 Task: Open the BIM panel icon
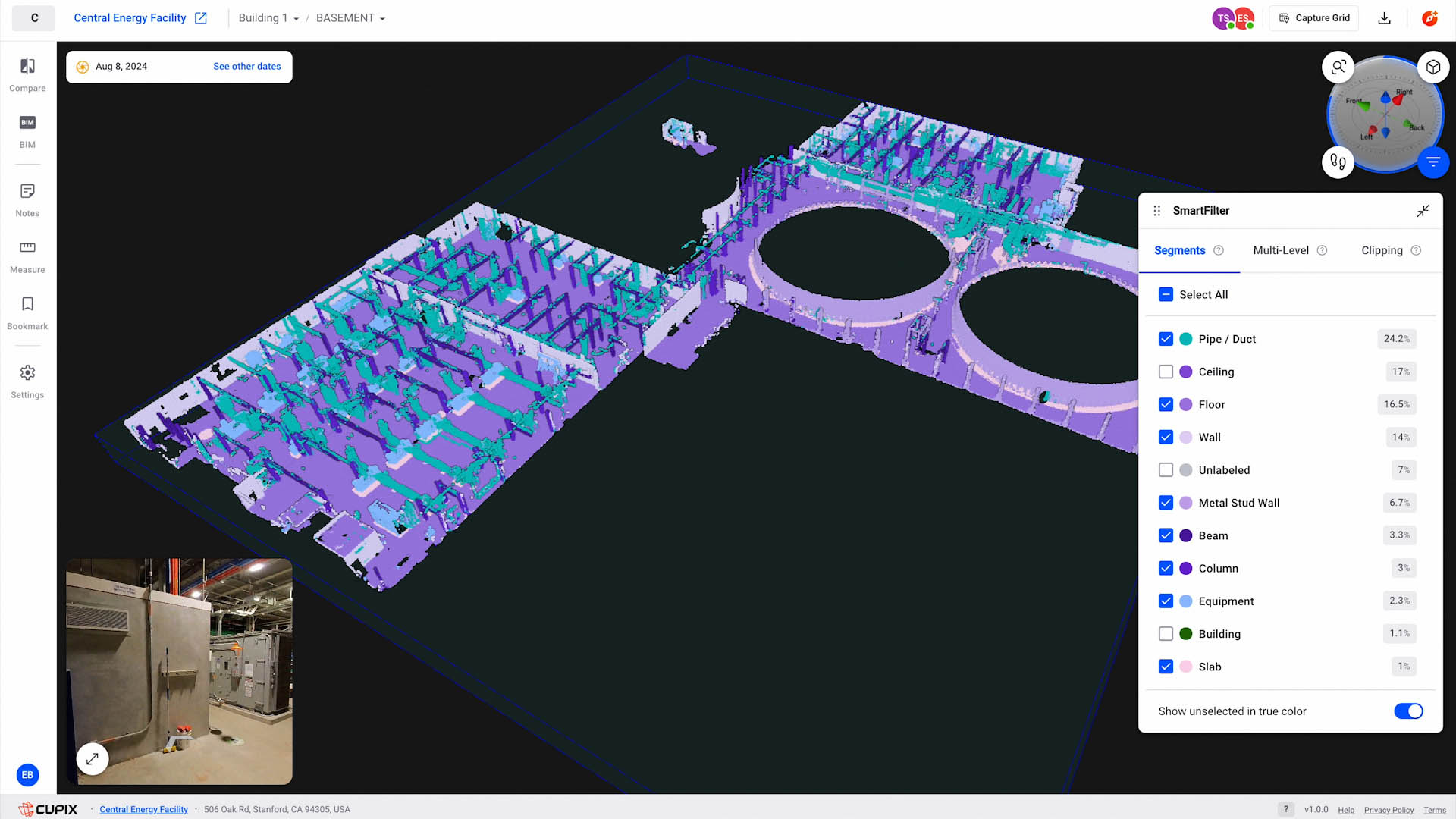pos(27,132)
